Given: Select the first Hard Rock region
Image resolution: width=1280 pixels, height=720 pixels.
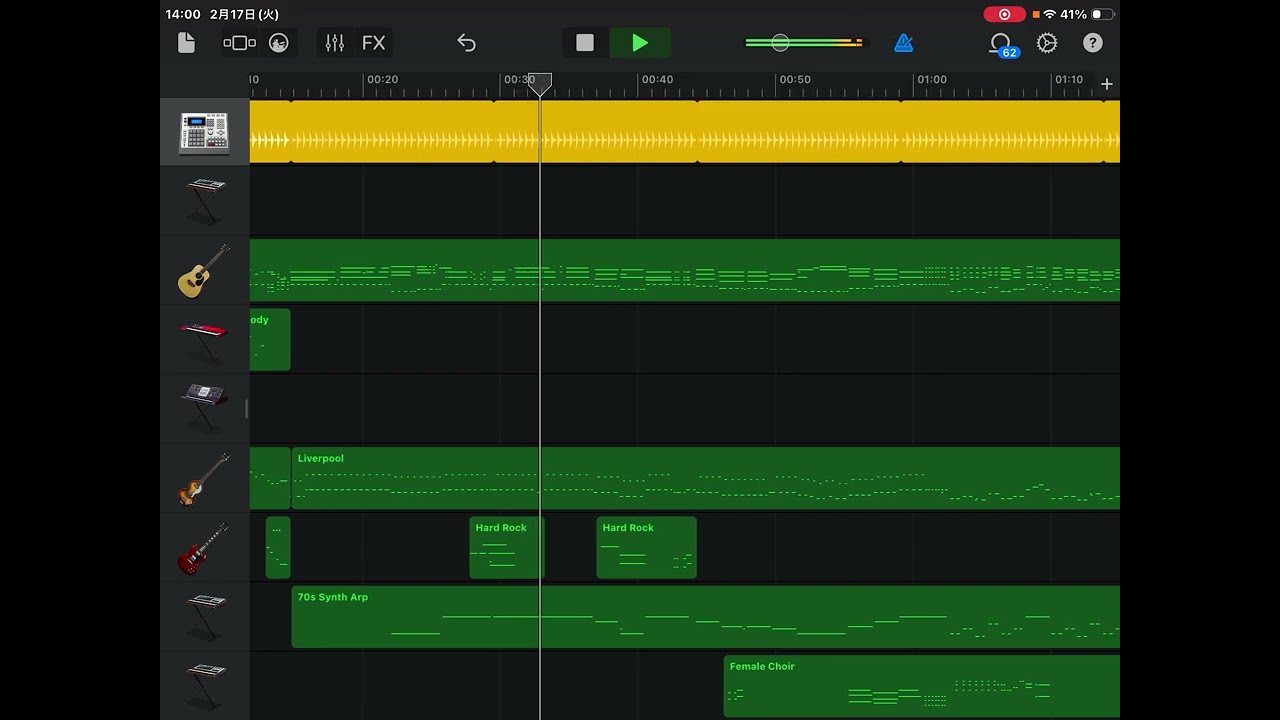Looking at the screenshot, I should coord(507,548).
